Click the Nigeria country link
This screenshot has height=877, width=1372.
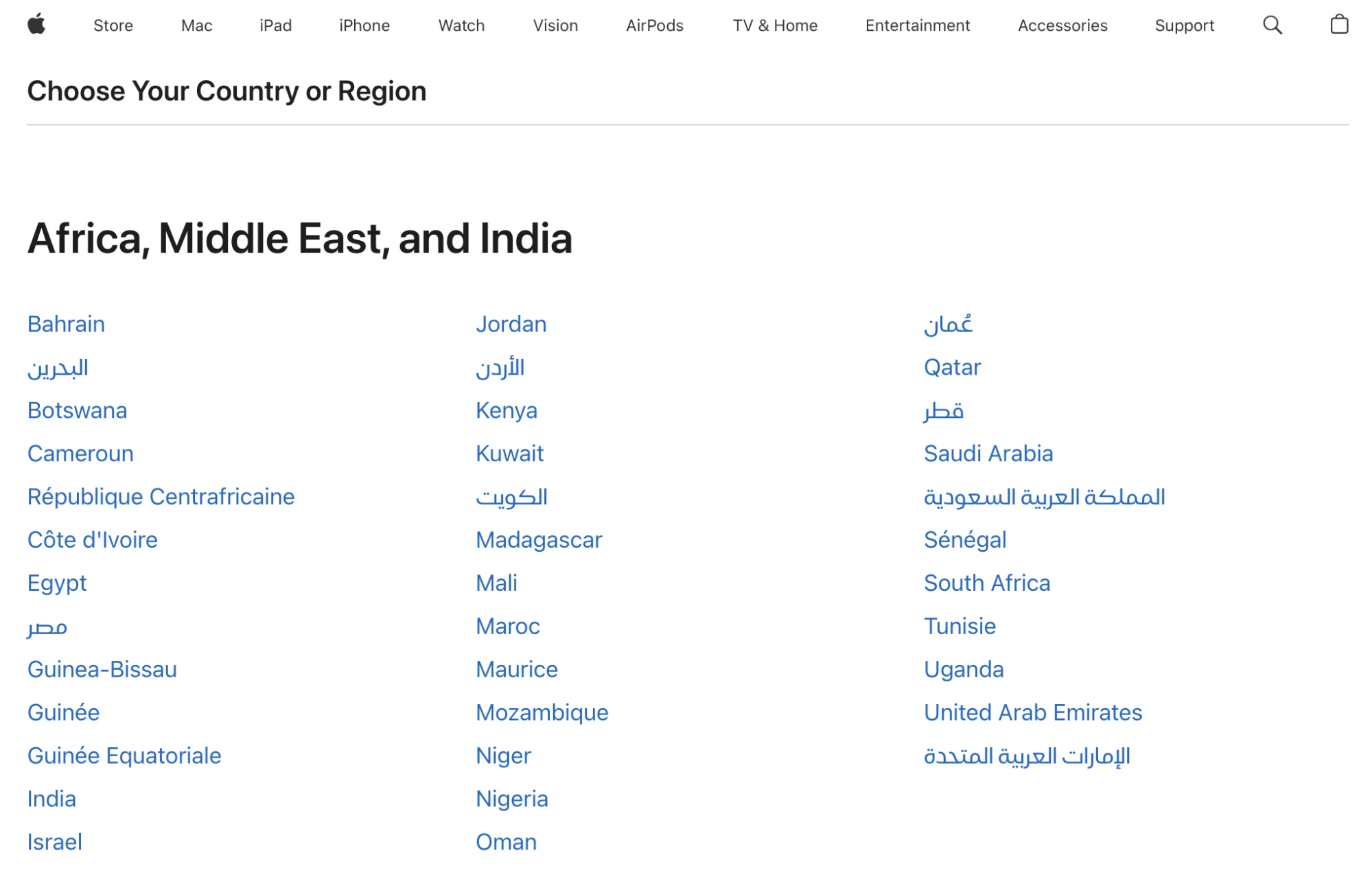point(511,799)
